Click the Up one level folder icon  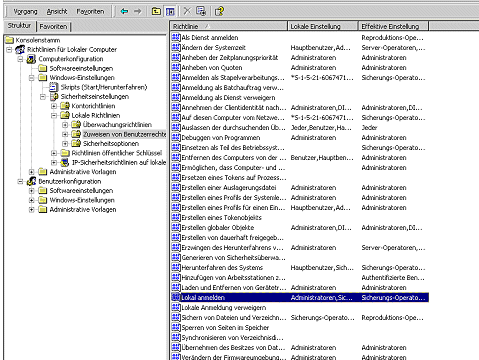tap(156, 11)
